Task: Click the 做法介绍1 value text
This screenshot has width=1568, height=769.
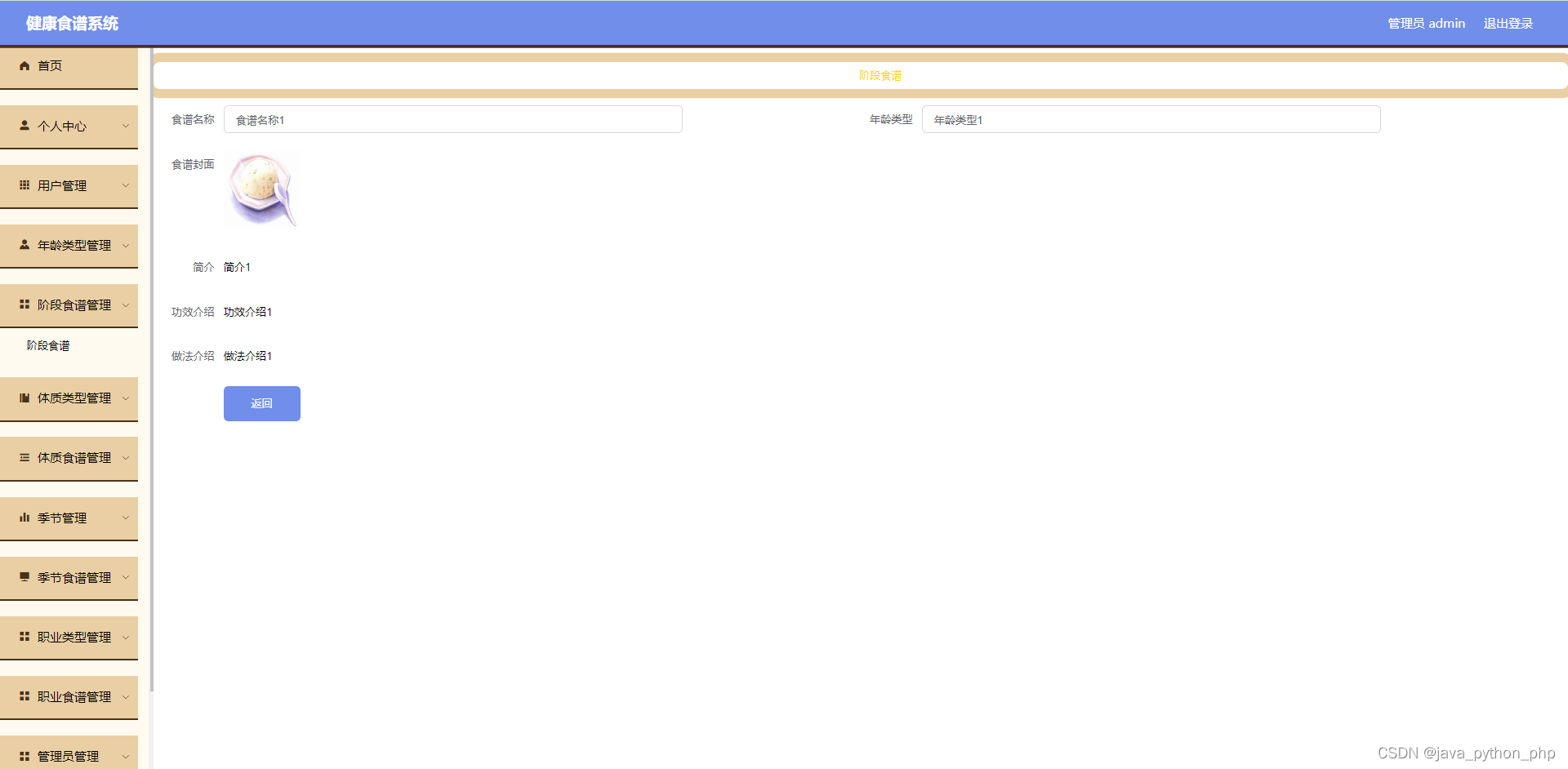Action: pos(247,356)
